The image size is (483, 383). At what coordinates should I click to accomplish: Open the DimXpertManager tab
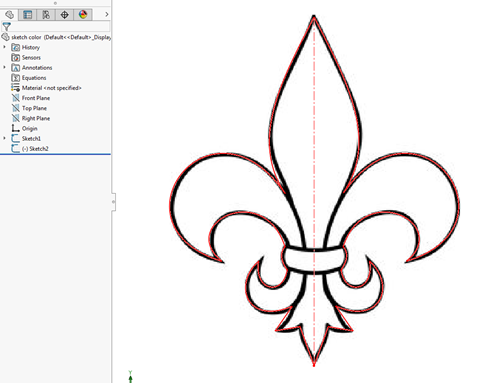[64, 15]
